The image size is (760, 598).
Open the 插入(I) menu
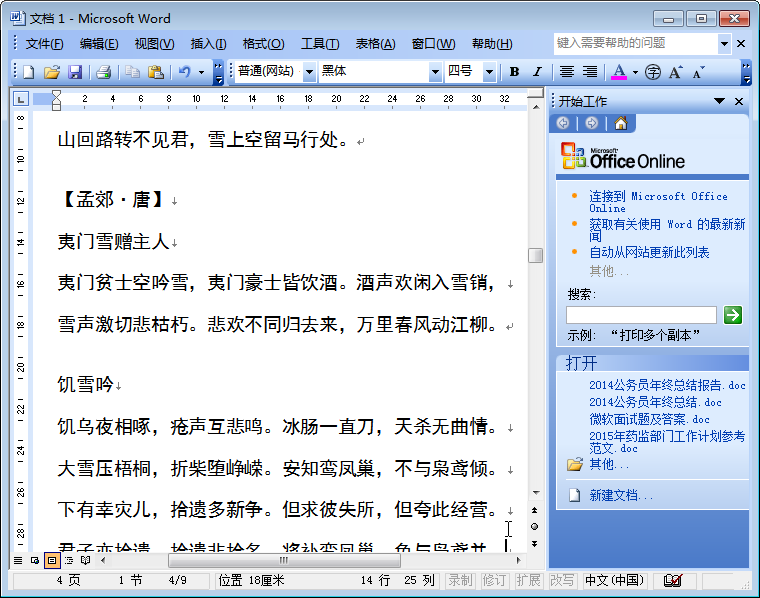point(208,44)
